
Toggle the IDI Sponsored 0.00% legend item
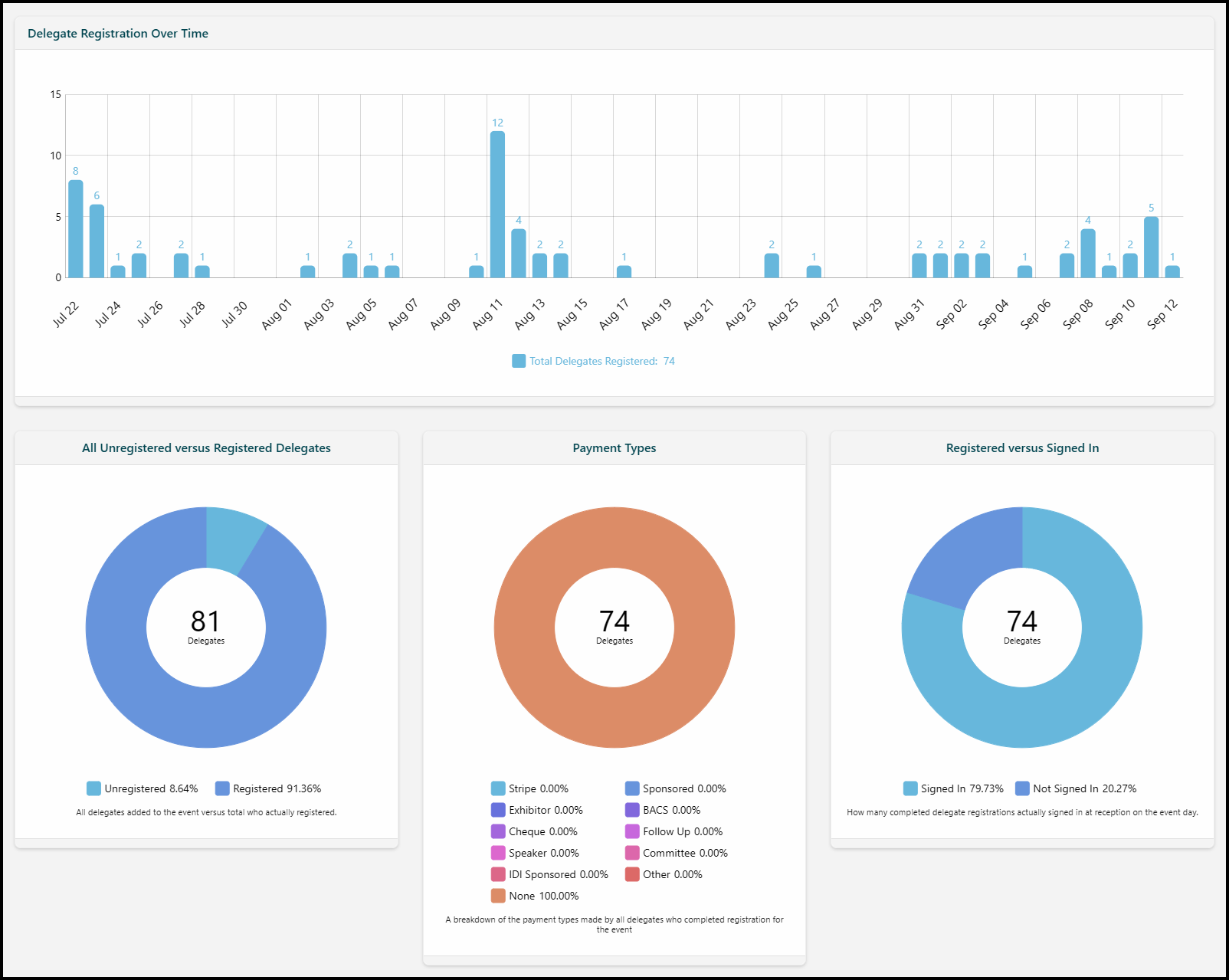pos(549,874)
